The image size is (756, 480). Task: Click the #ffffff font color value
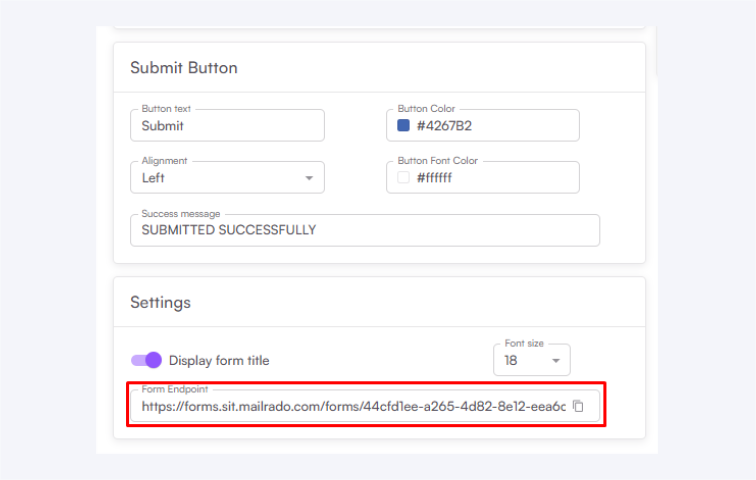point(435,178)
